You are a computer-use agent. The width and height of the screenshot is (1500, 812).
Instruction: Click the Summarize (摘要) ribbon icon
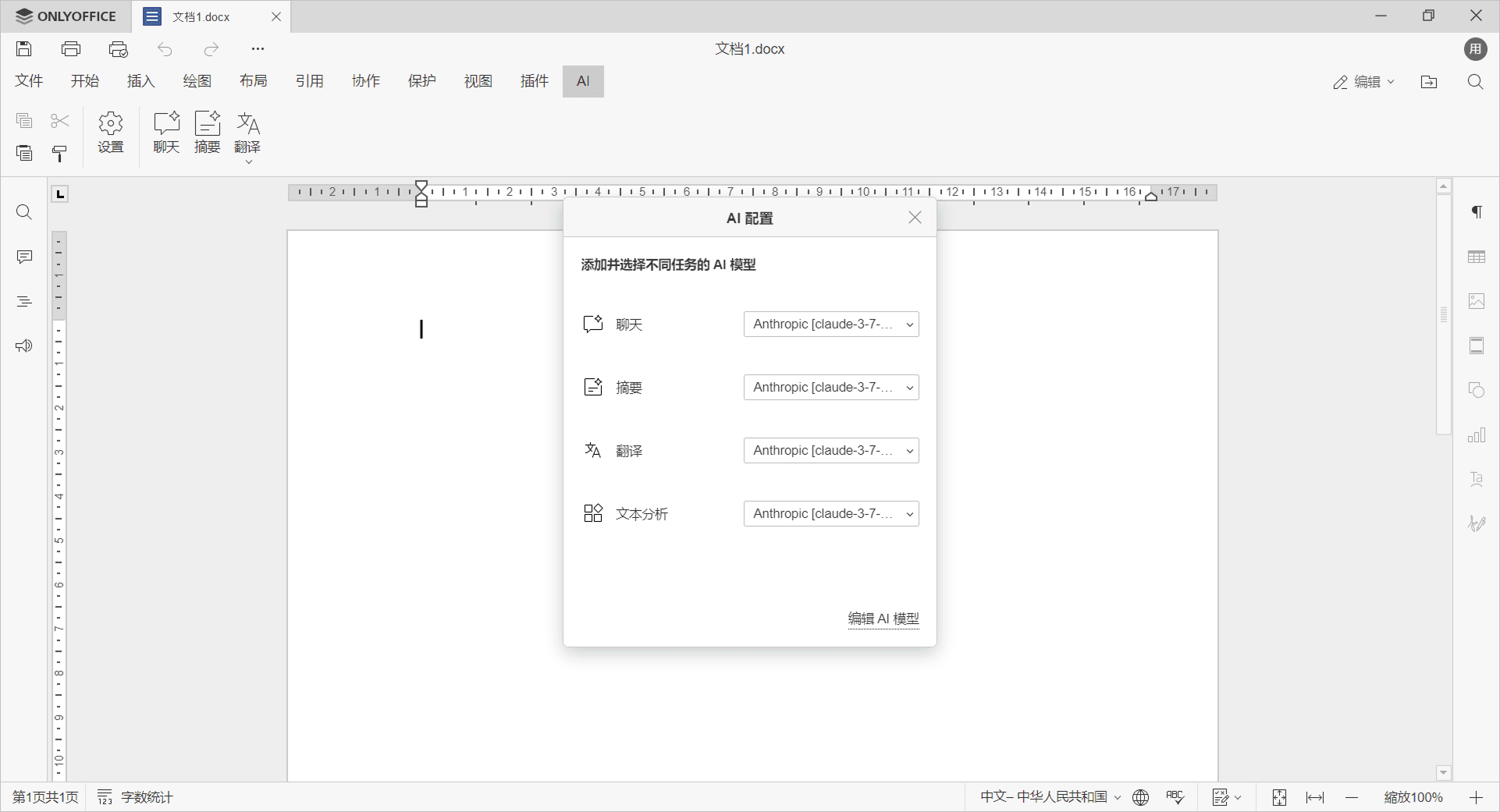(207, 132)
